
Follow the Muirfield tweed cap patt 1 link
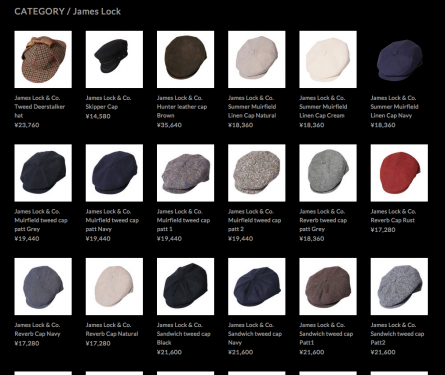[x=183, y=220]
